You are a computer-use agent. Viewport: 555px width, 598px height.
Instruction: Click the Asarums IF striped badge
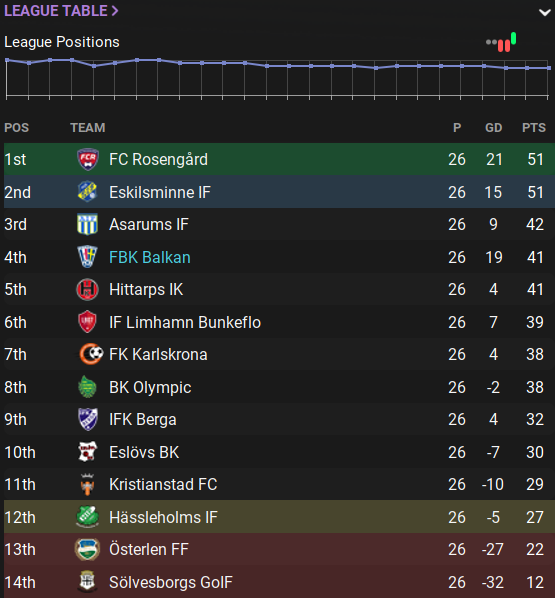coord(88,224)
